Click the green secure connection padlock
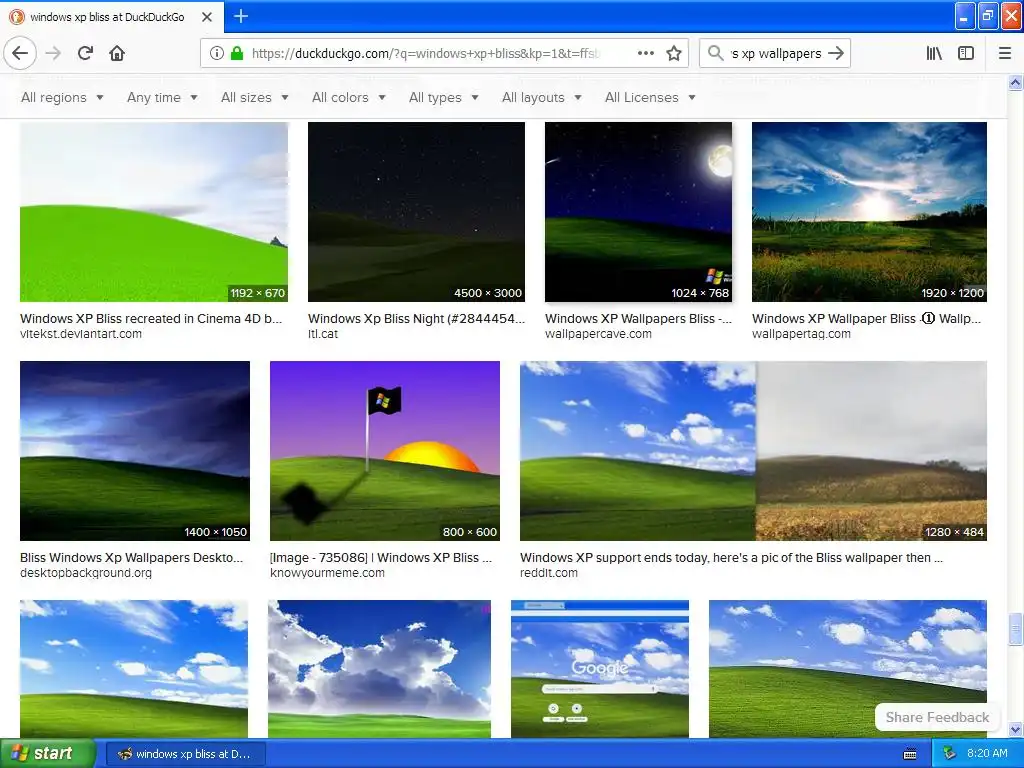The height and width of the screenshot is (768, 1024). 237,54
